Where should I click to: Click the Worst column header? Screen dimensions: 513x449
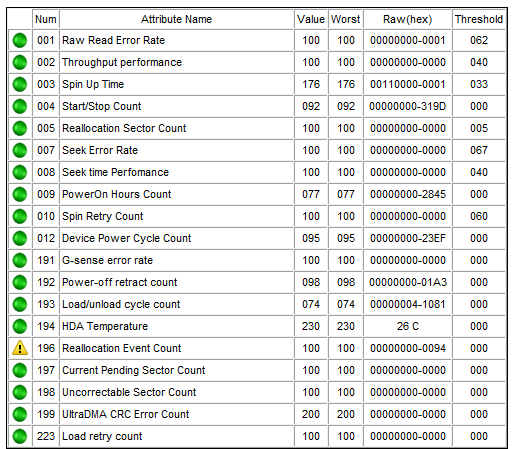[346, 19]
